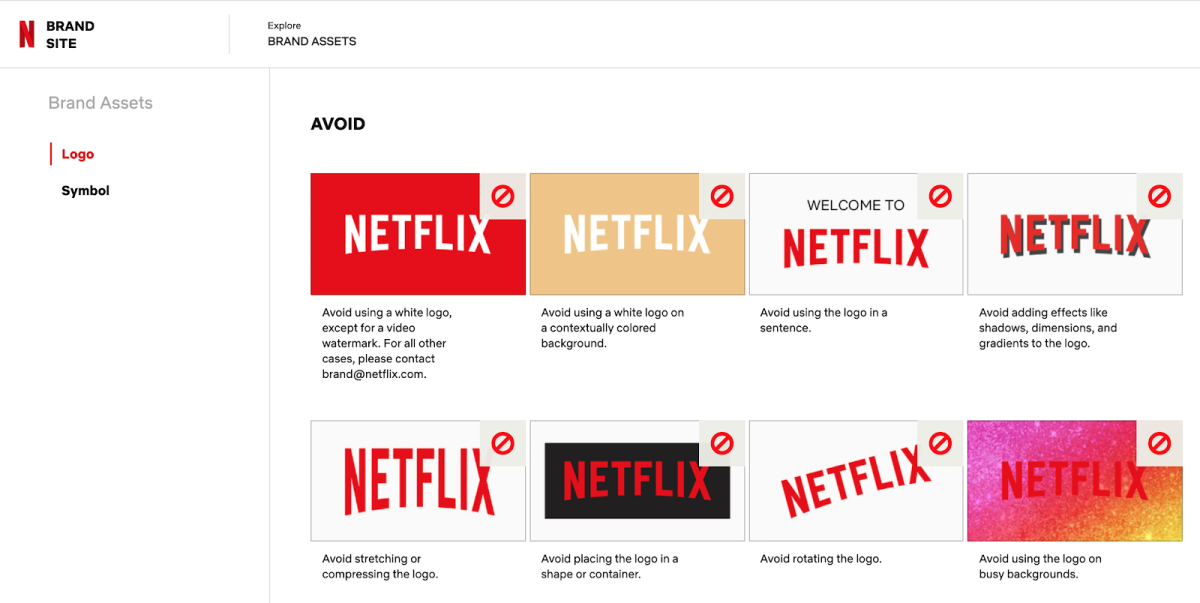Open the white logo on tan thumbnail

point(637,234)
